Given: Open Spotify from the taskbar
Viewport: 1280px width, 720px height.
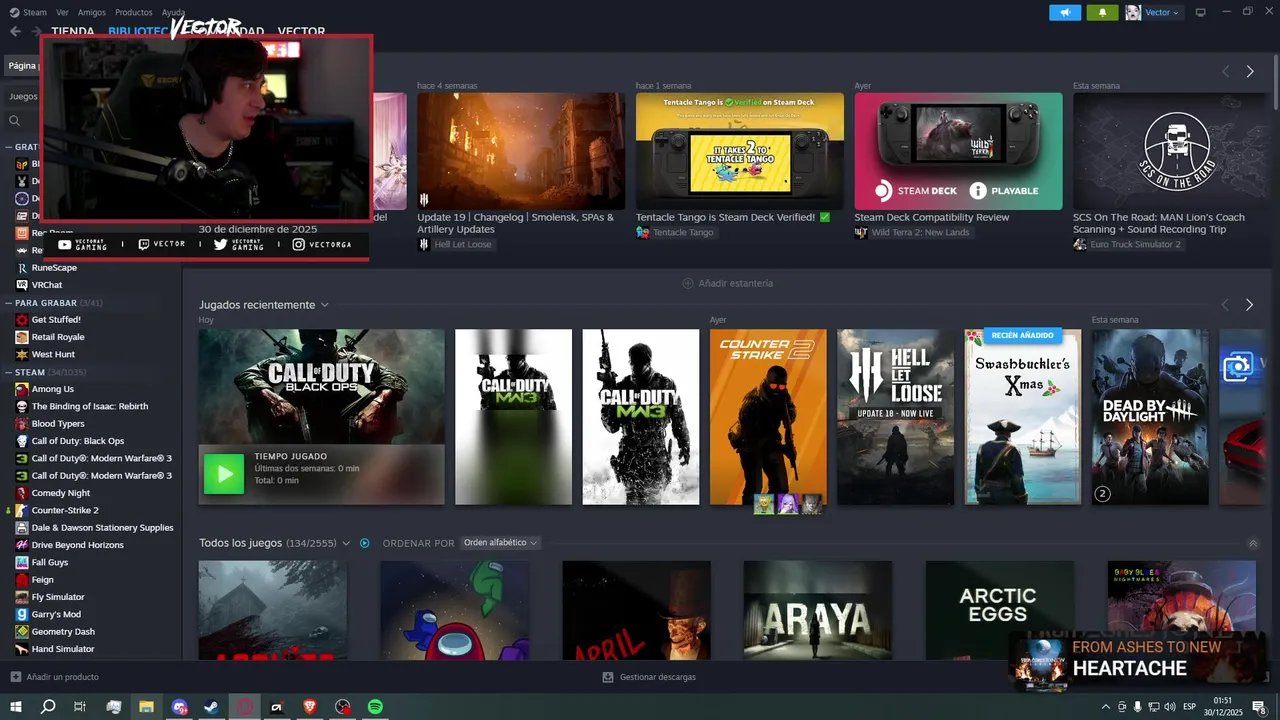Looking at the screenshot, I should [x=375, y=706].
